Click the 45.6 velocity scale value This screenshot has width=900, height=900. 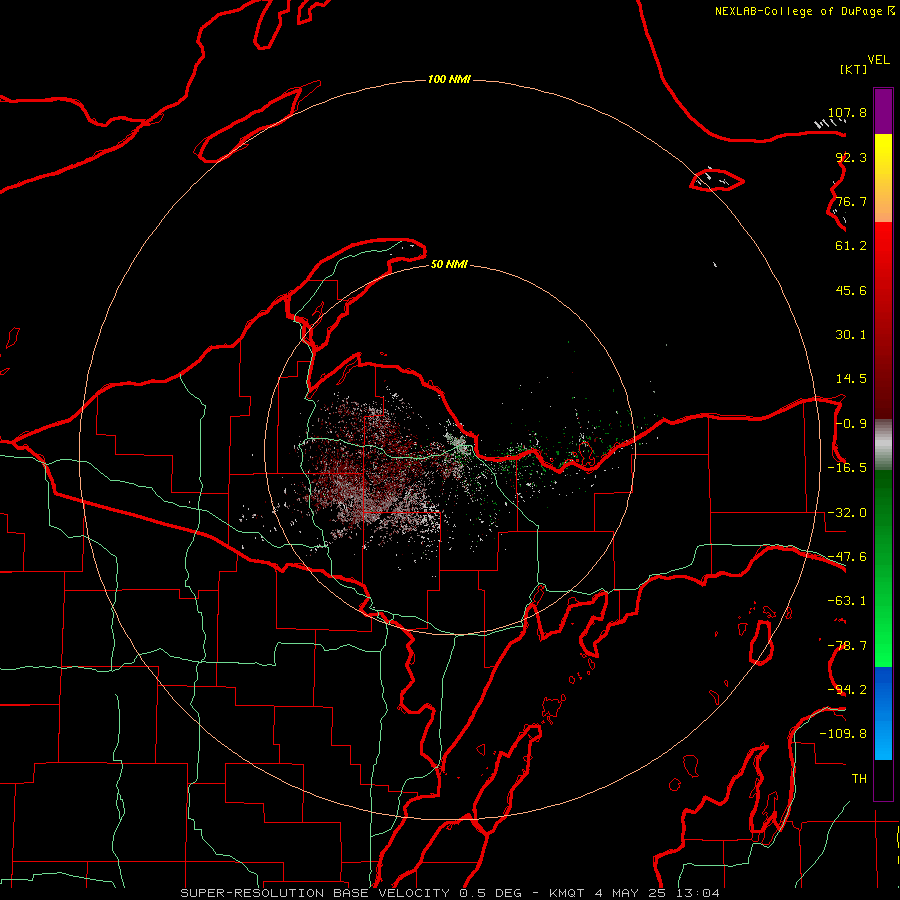[x=851, y=290]
